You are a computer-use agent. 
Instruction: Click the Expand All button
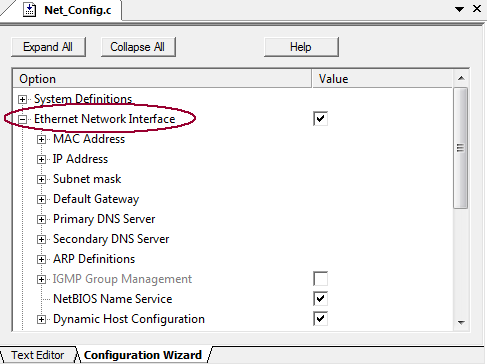pos(48,47)
